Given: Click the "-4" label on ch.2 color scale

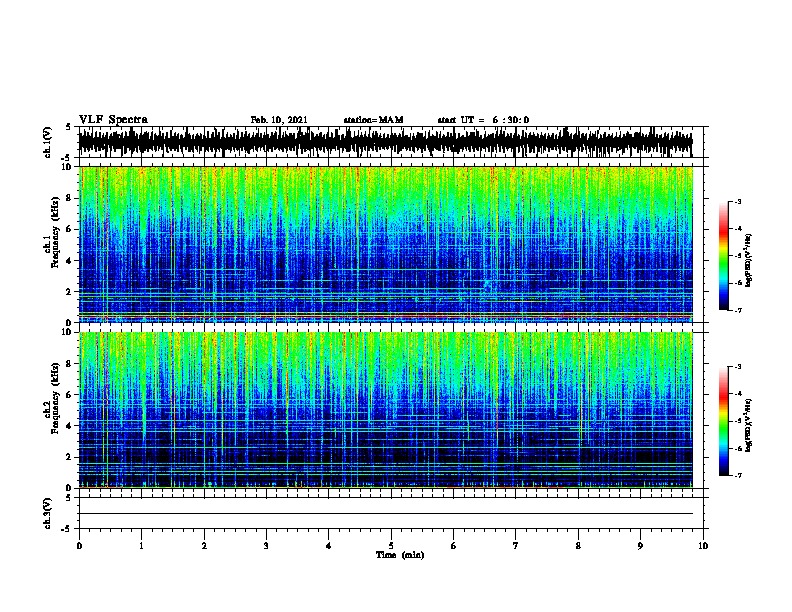Looking at the screenshot, I should coord(738,394).
